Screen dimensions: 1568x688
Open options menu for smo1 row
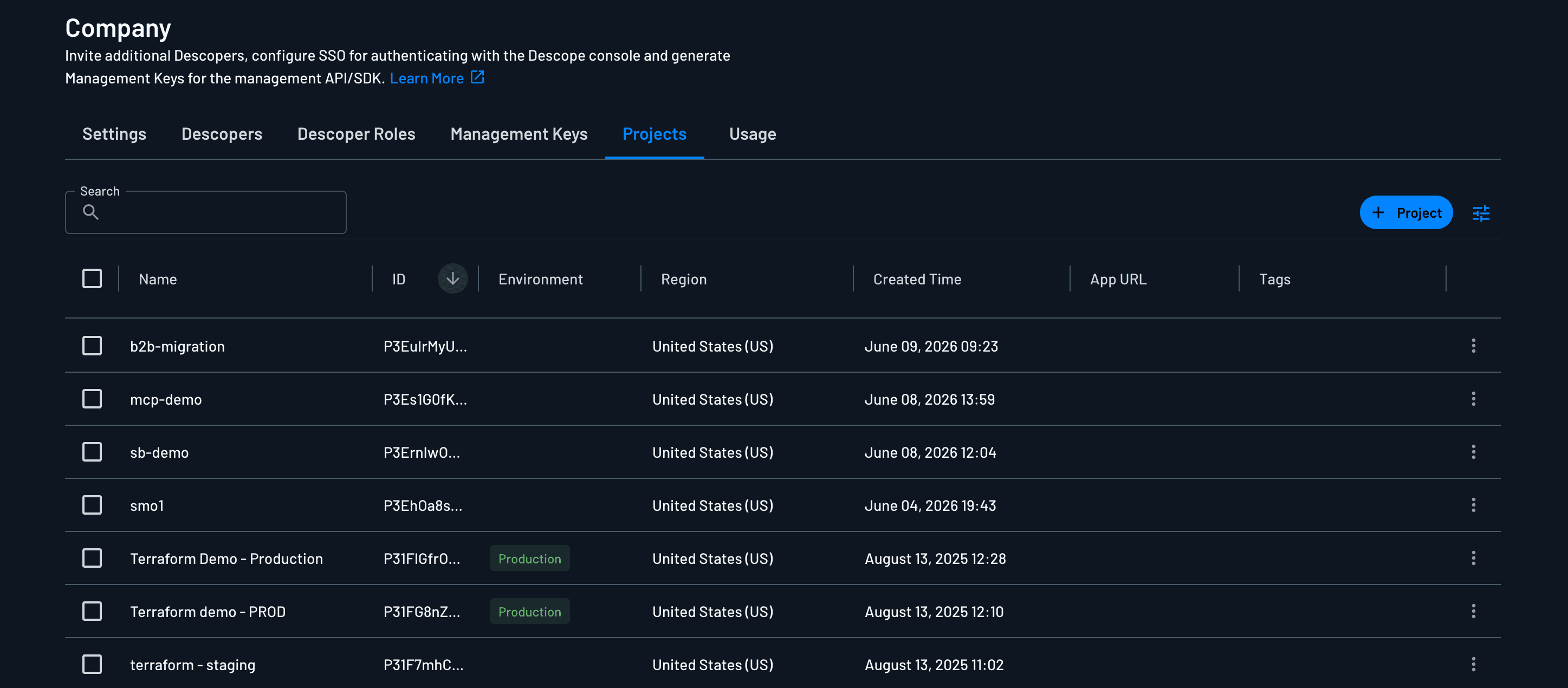point(1473,505)
